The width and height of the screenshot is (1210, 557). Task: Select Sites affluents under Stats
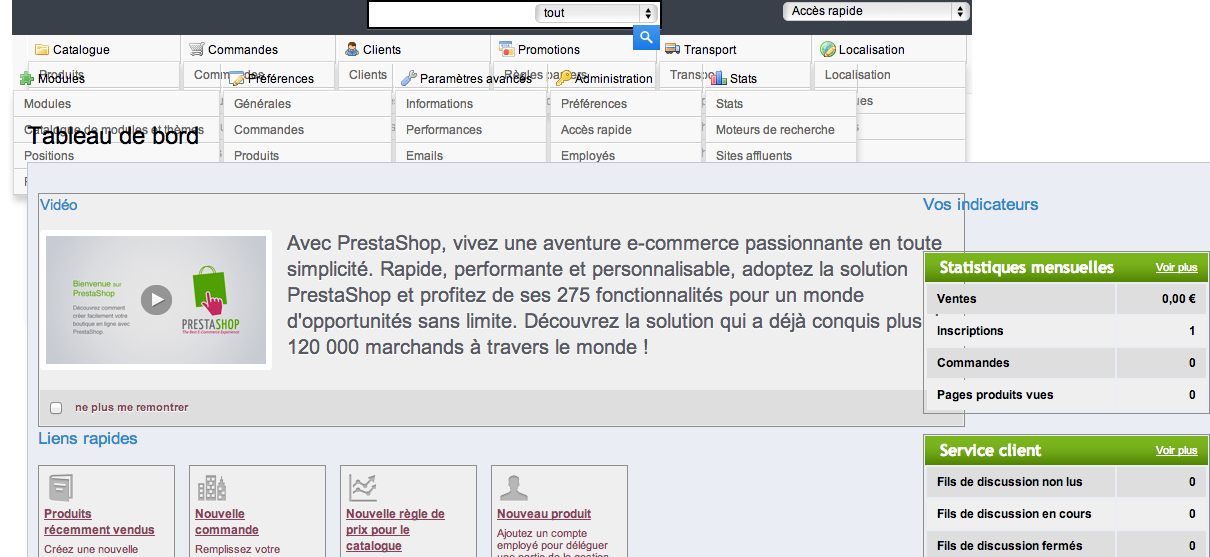754,156
